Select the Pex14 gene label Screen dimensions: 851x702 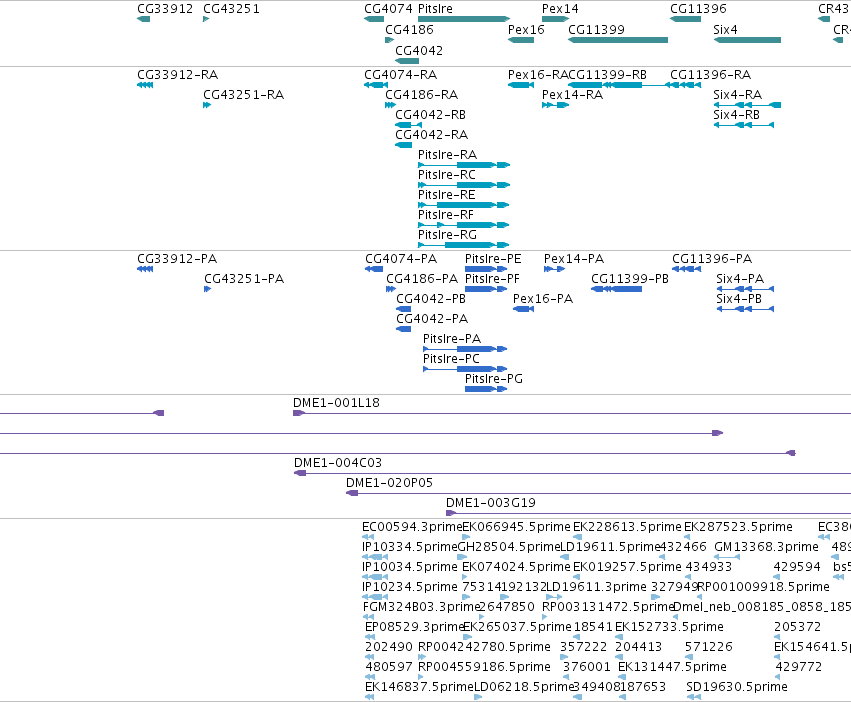(560, 9)
